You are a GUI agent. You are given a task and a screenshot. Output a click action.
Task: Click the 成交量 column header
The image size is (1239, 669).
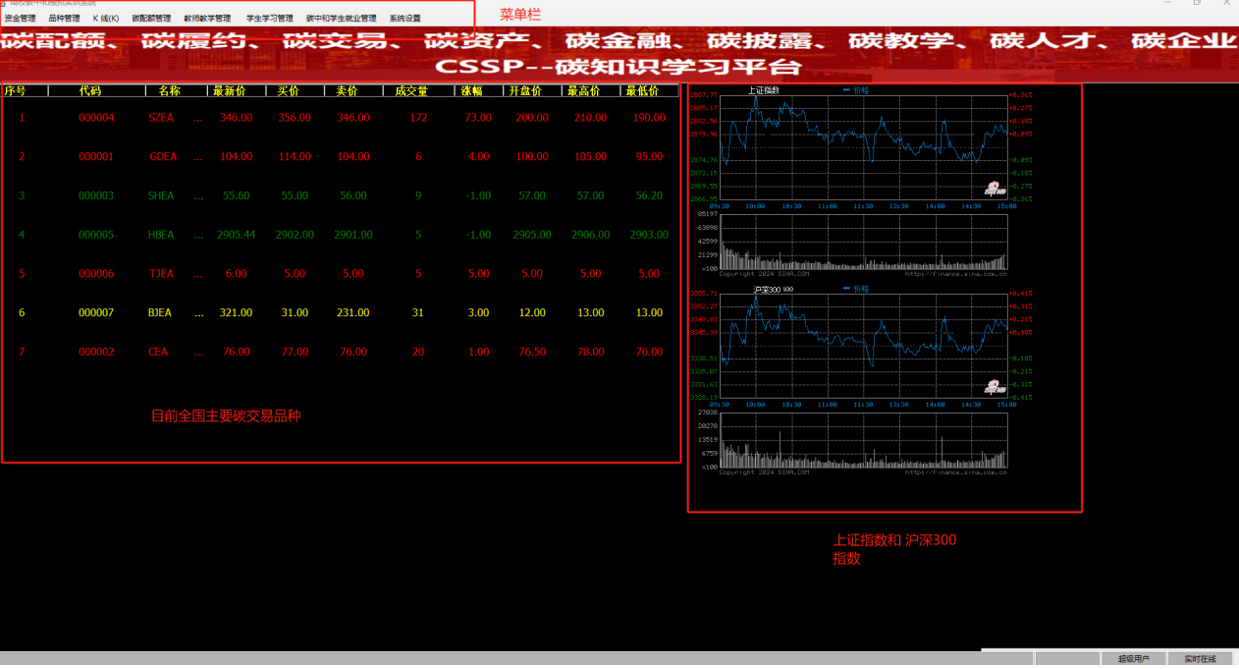411,91
